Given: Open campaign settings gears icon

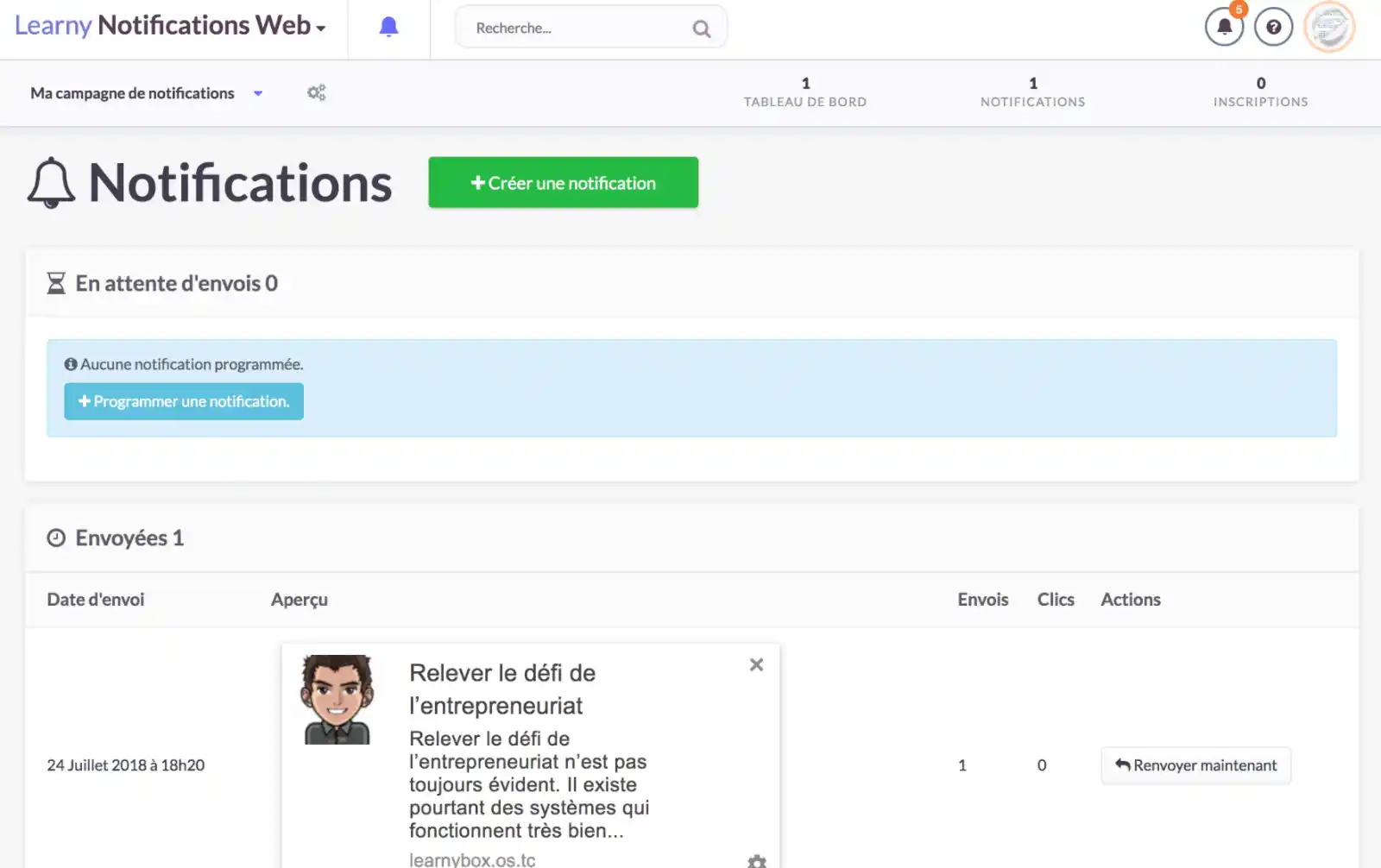Looking at the screenshot, I should (x=317, y=92).
